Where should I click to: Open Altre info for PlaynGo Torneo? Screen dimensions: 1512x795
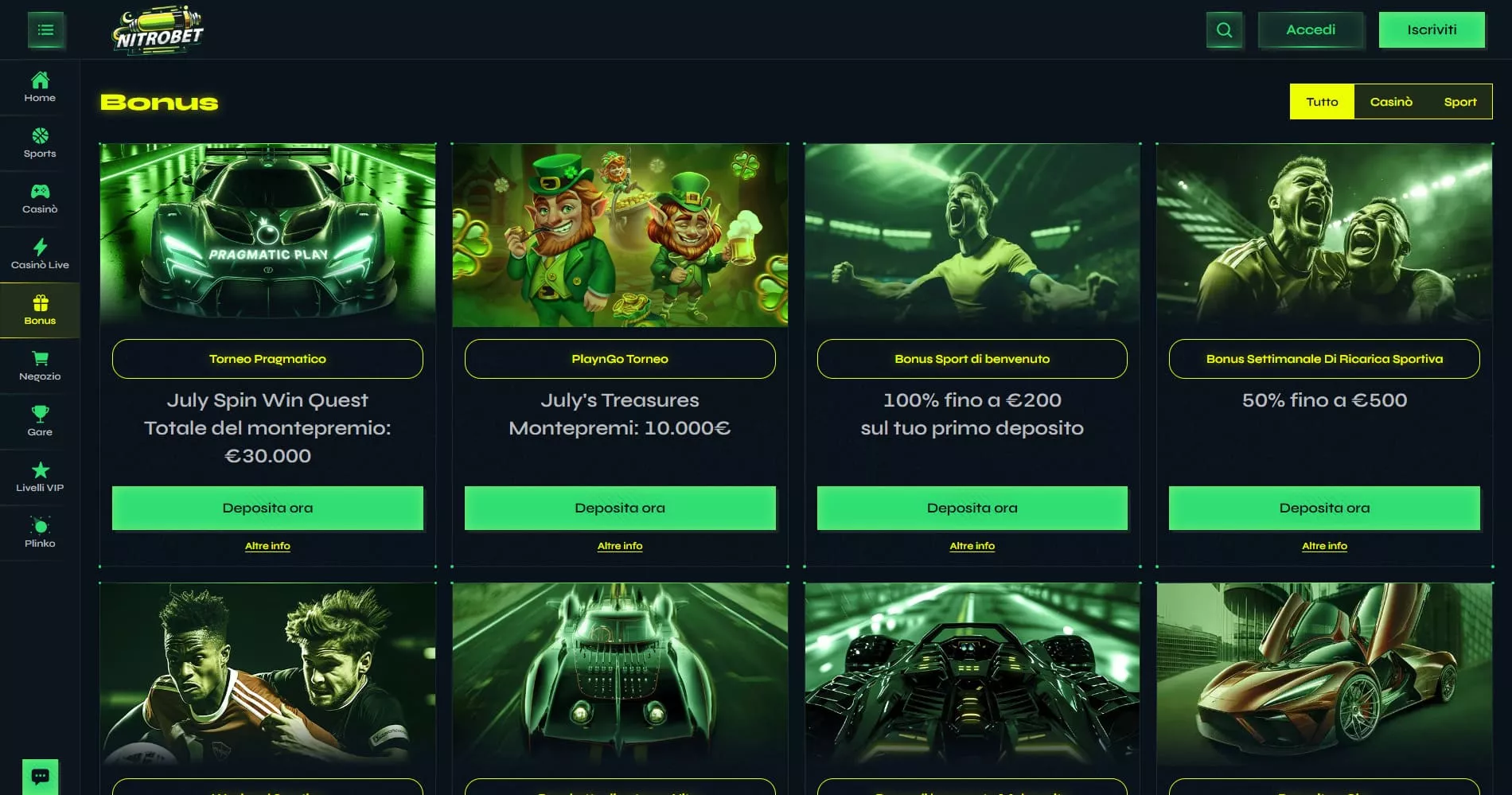[620, 546]
